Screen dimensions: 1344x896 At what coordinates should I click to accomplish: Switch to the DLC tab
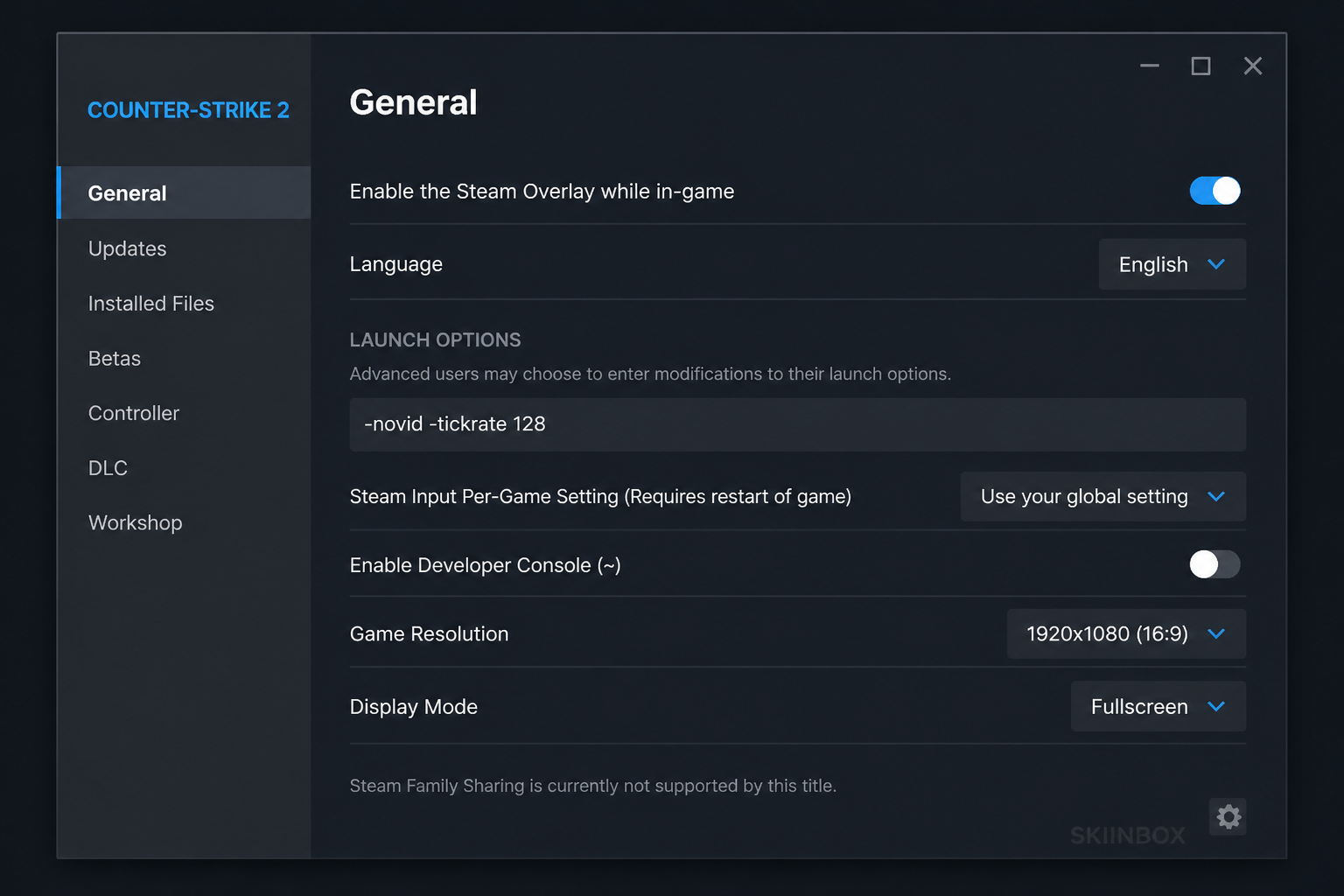tap(108, 468)
